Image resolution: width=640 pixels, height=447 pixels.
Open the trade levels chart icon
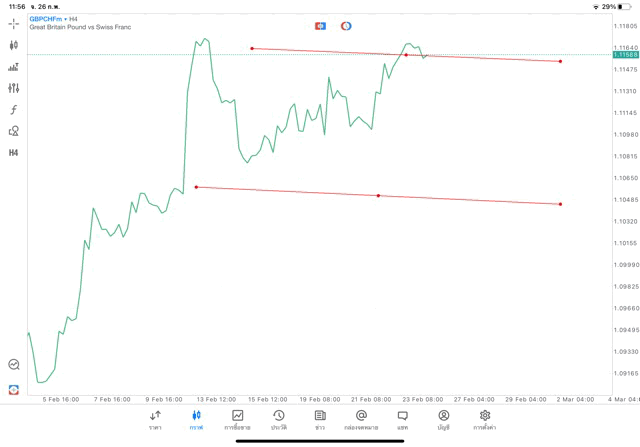pos(14,67)
